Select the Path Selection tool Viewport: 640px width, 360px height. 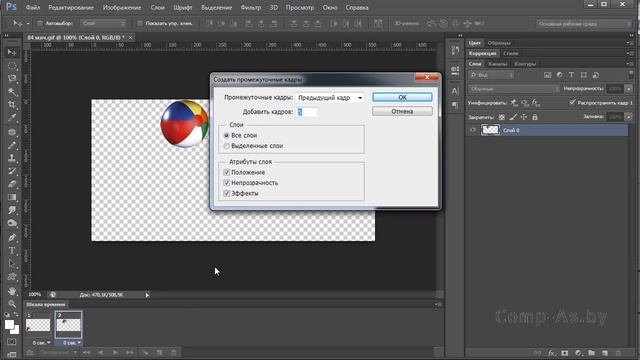pyautogui.click(x=12, y=264)
